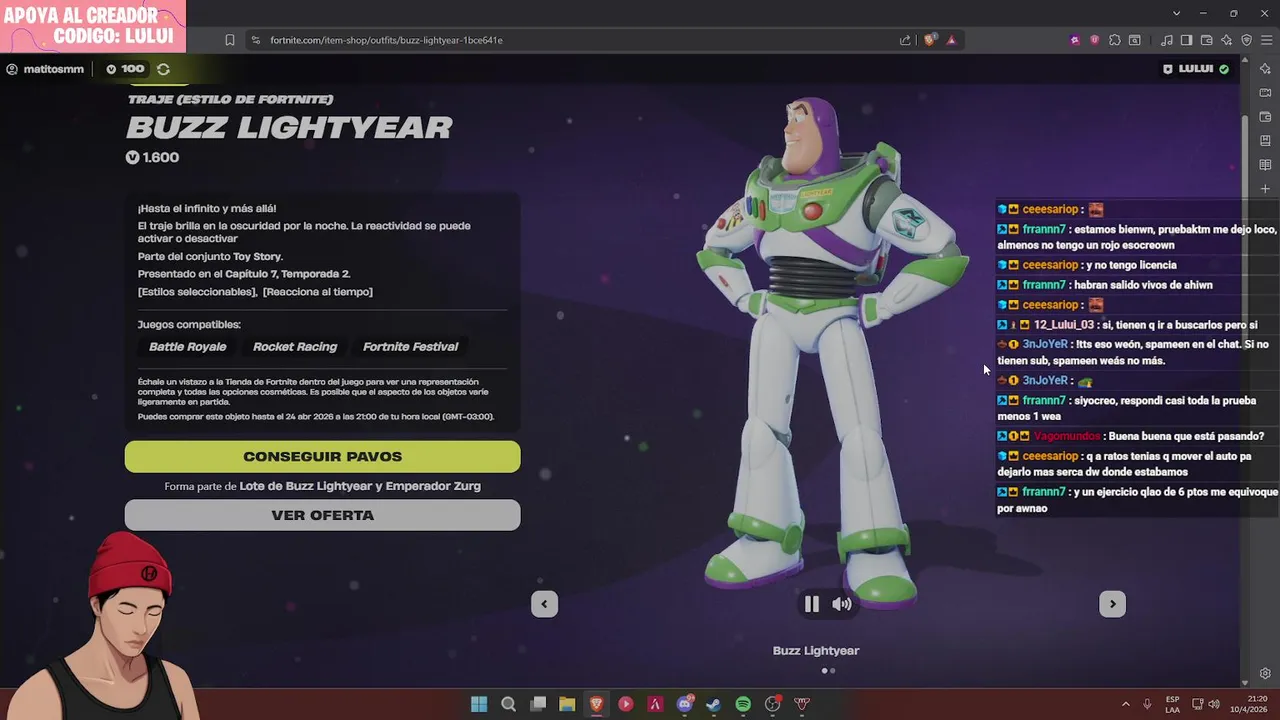1280x720 pixels.
Task: Select the Fortnite Festival game tag
Action: click(x=410, y=347)
